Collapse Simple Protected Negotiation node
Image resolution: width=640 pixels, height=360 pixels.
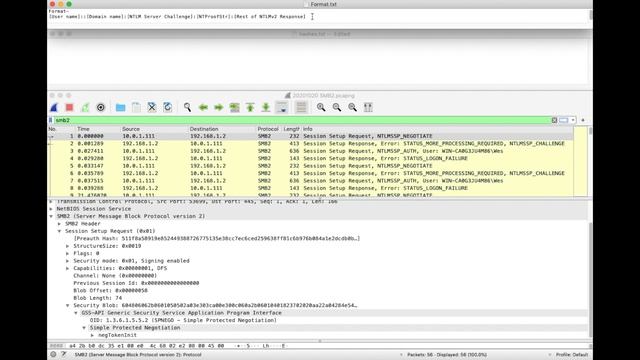[x=84, y=328]
